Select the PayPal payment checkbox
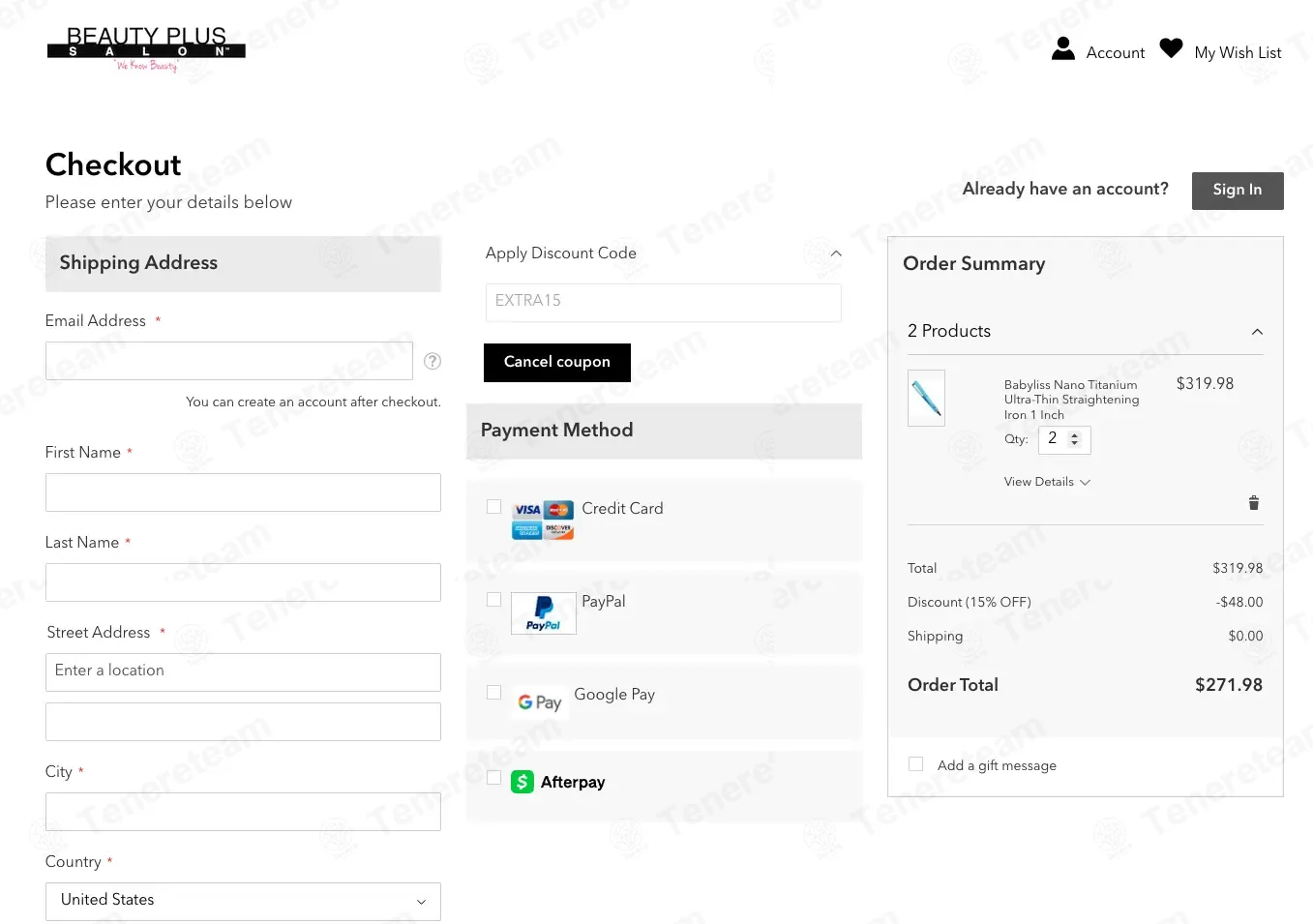Viewport: 1313px width, 924px height. pos(493,600)
